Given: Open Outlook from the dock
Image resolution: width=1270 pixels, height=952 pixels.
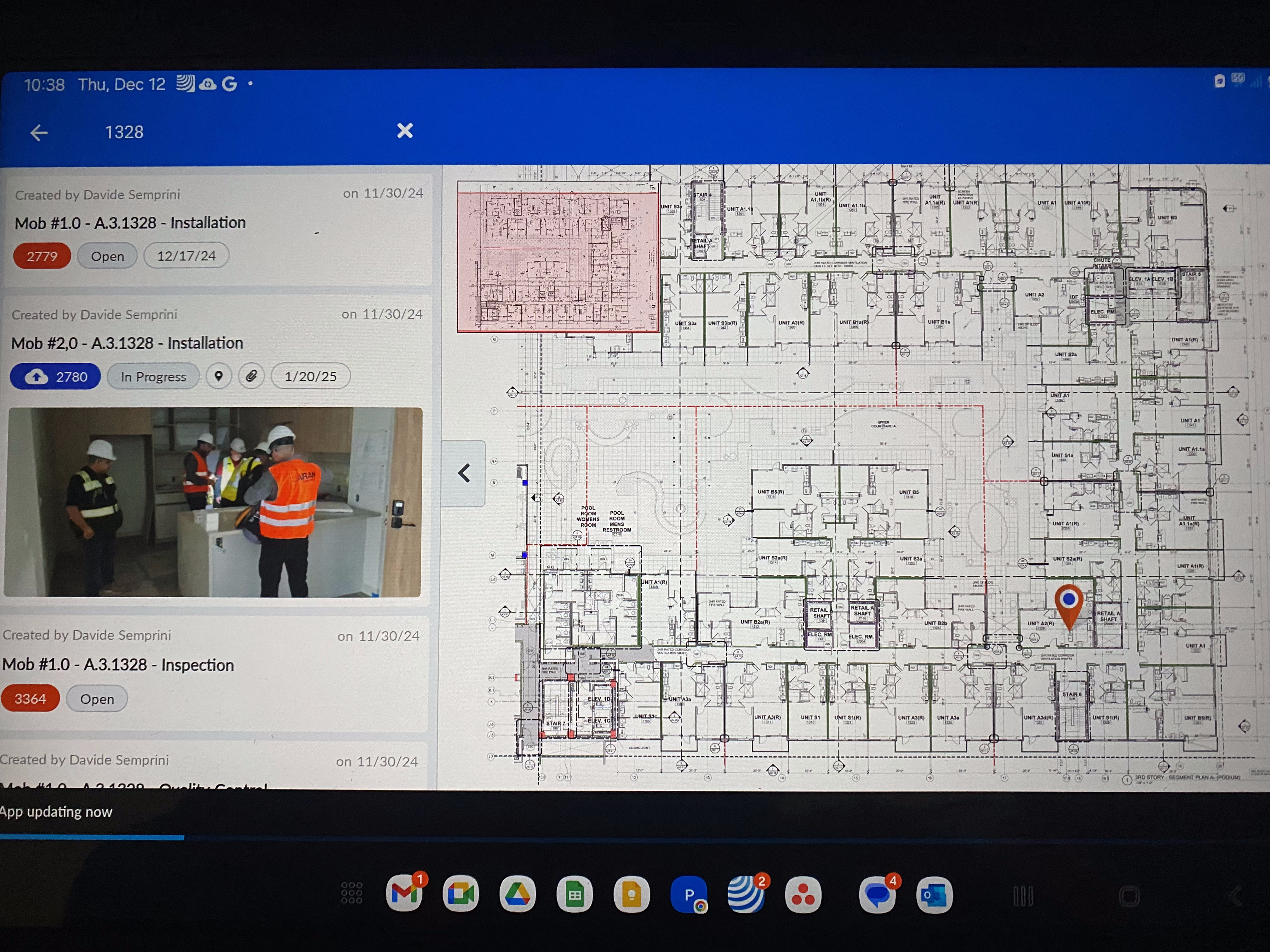Looking at the screenshot, I should 934,895.
